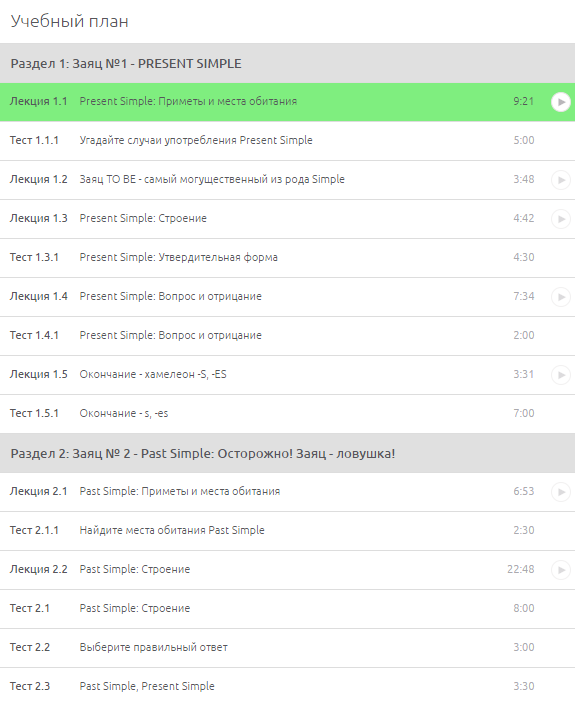Open Тест 1.5.1 Окончание -s, -es
The height and width of the screenshot is (705, 575).
pyautogui.click(x=287, y=414)
